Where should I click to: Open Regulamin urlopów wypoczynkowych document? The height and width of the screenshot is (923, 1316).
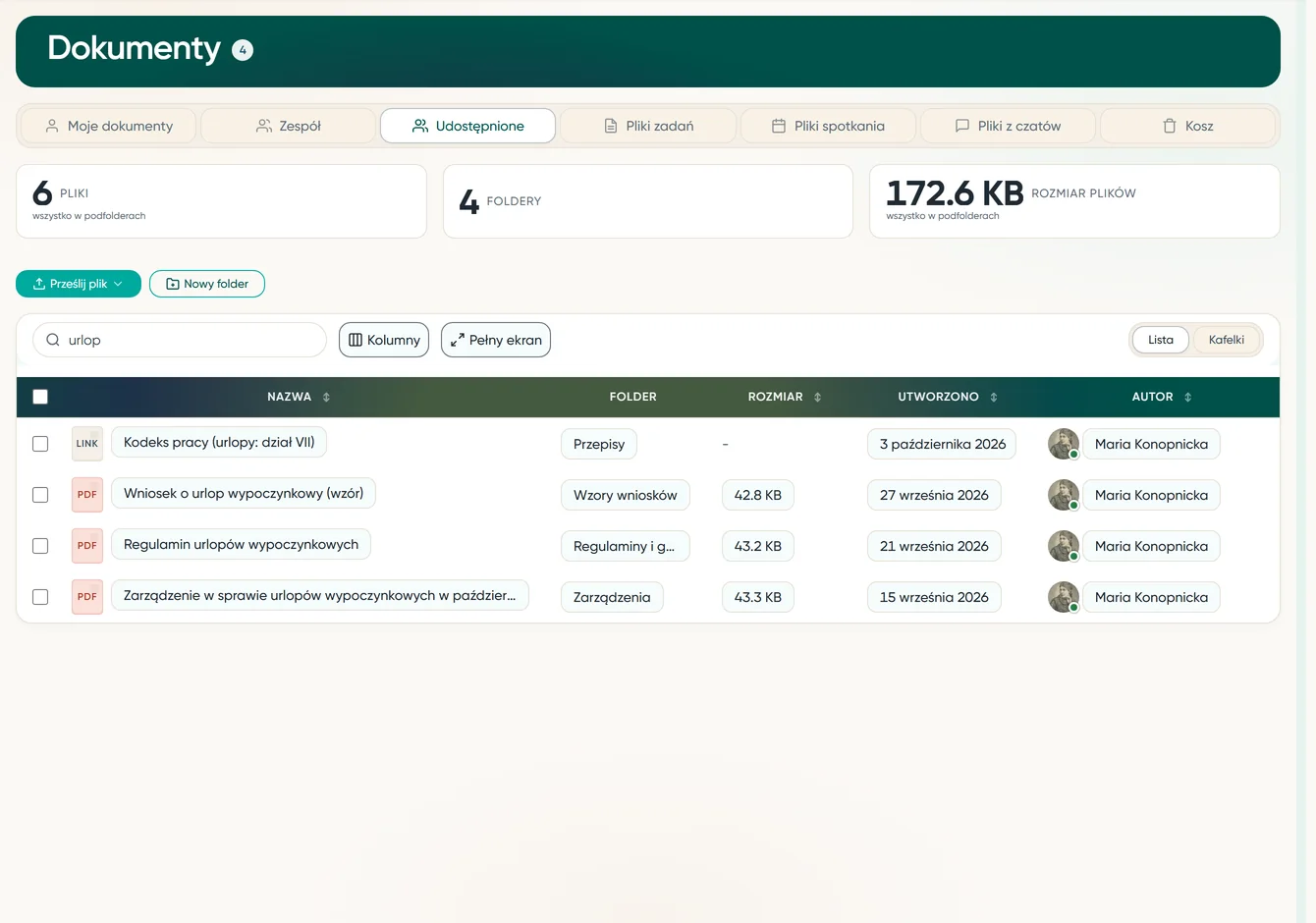click(x=241, y=544)
